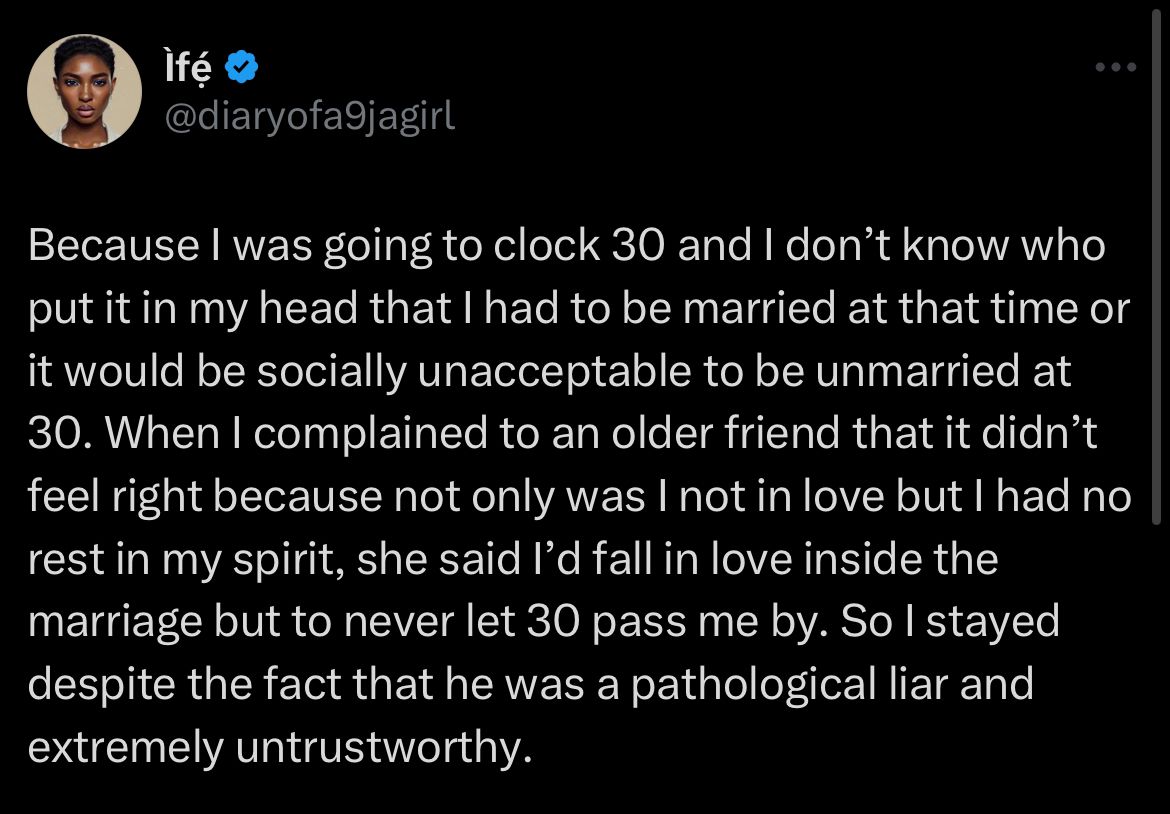This screenshot has width=1170, height=814.
Task: Click the final words "extremely untrustworthy."
Action: pos(280,748)
